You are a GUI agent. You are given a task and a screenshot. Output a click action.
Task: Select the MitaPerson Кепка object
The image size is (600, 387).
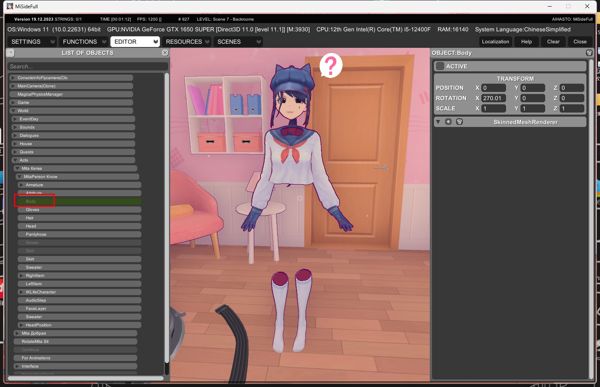pos(77,177)
